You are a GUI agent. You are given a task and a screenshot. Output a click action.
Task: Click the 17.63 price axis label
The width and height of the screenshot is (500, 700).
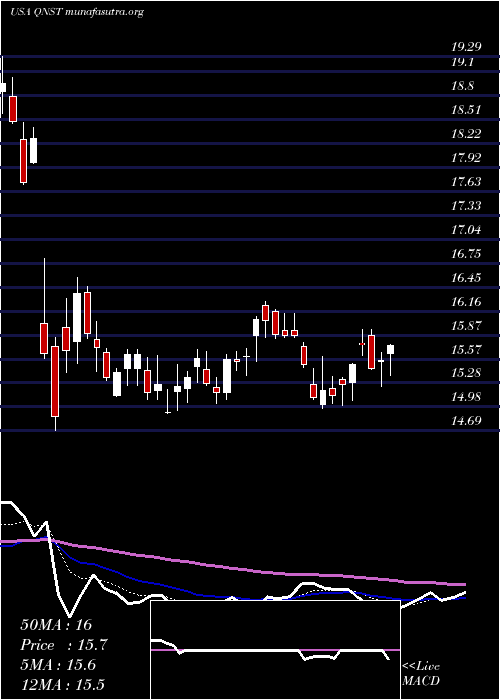[466, 182]
